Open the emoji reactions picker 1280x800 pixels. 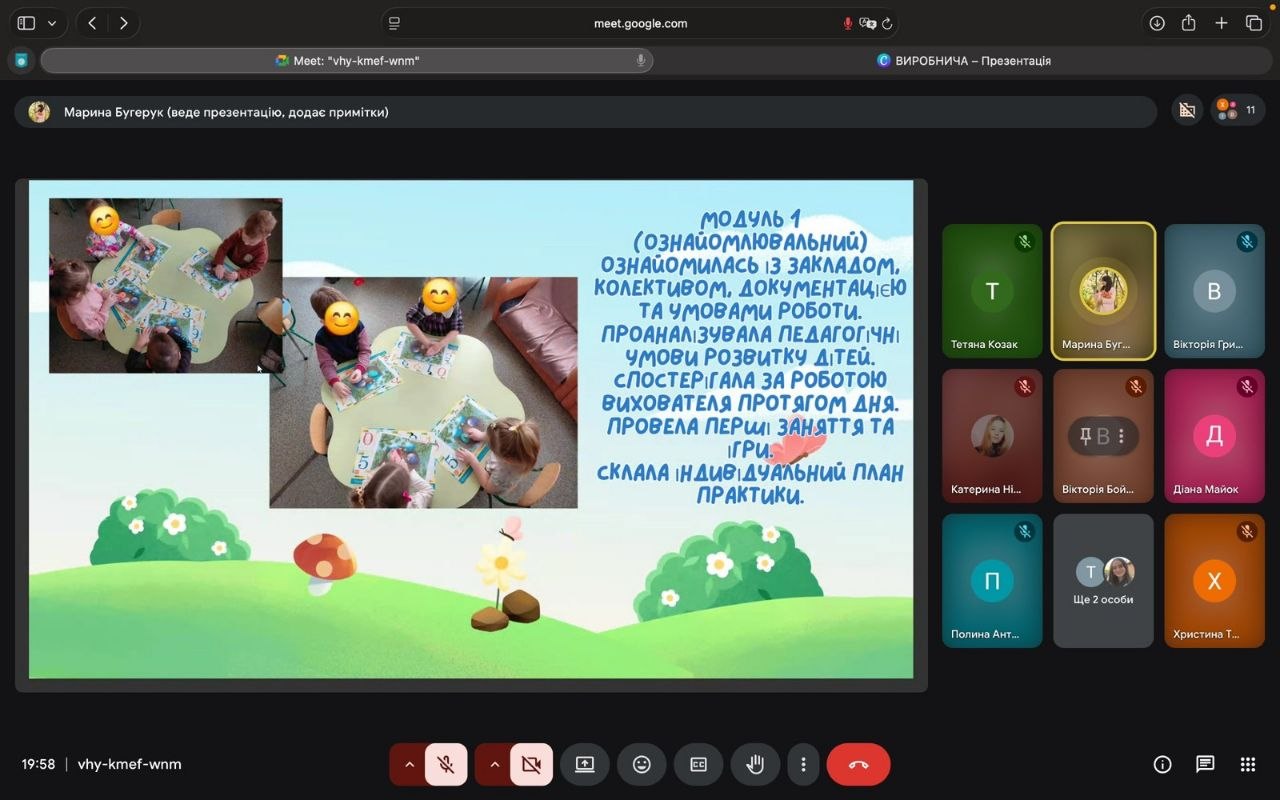(x=641, y=765)
